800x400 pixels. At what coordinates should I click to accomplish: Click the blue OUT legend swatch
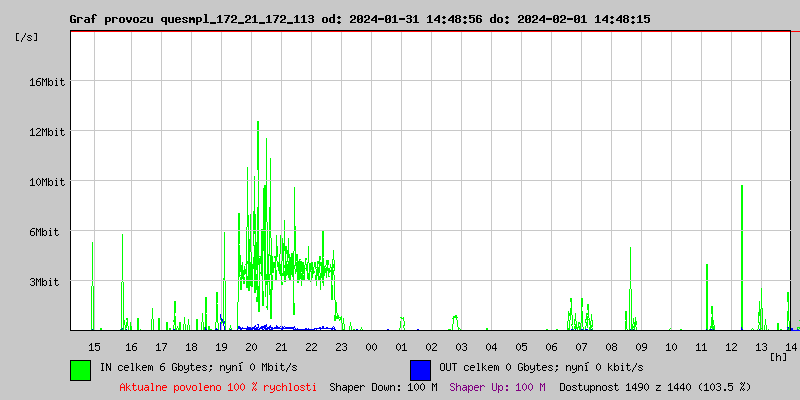pos(420,369)
